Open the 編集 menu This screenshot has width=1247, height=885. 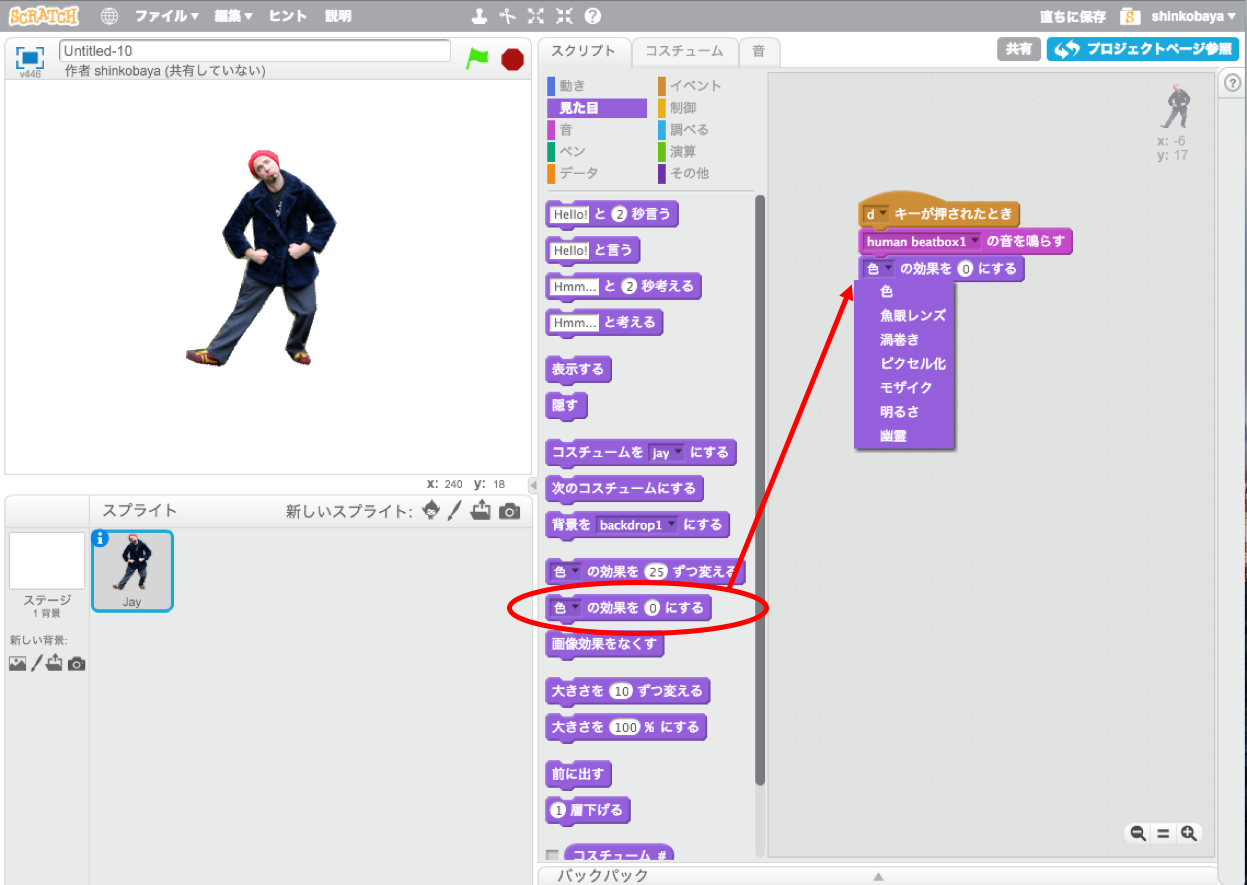pos(233,16)
